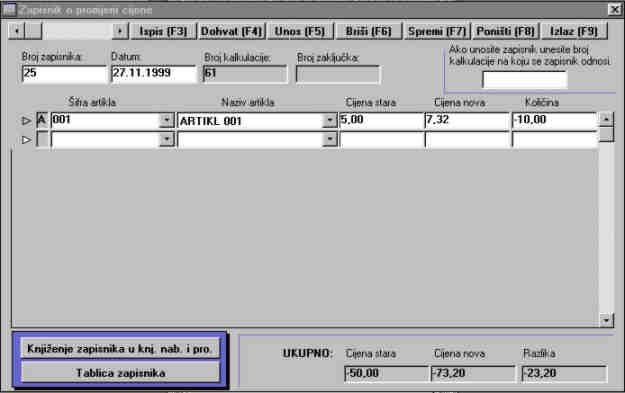Click the grid scrollbar up arrow
Screen dimensions: 625x393
[606, 119]
